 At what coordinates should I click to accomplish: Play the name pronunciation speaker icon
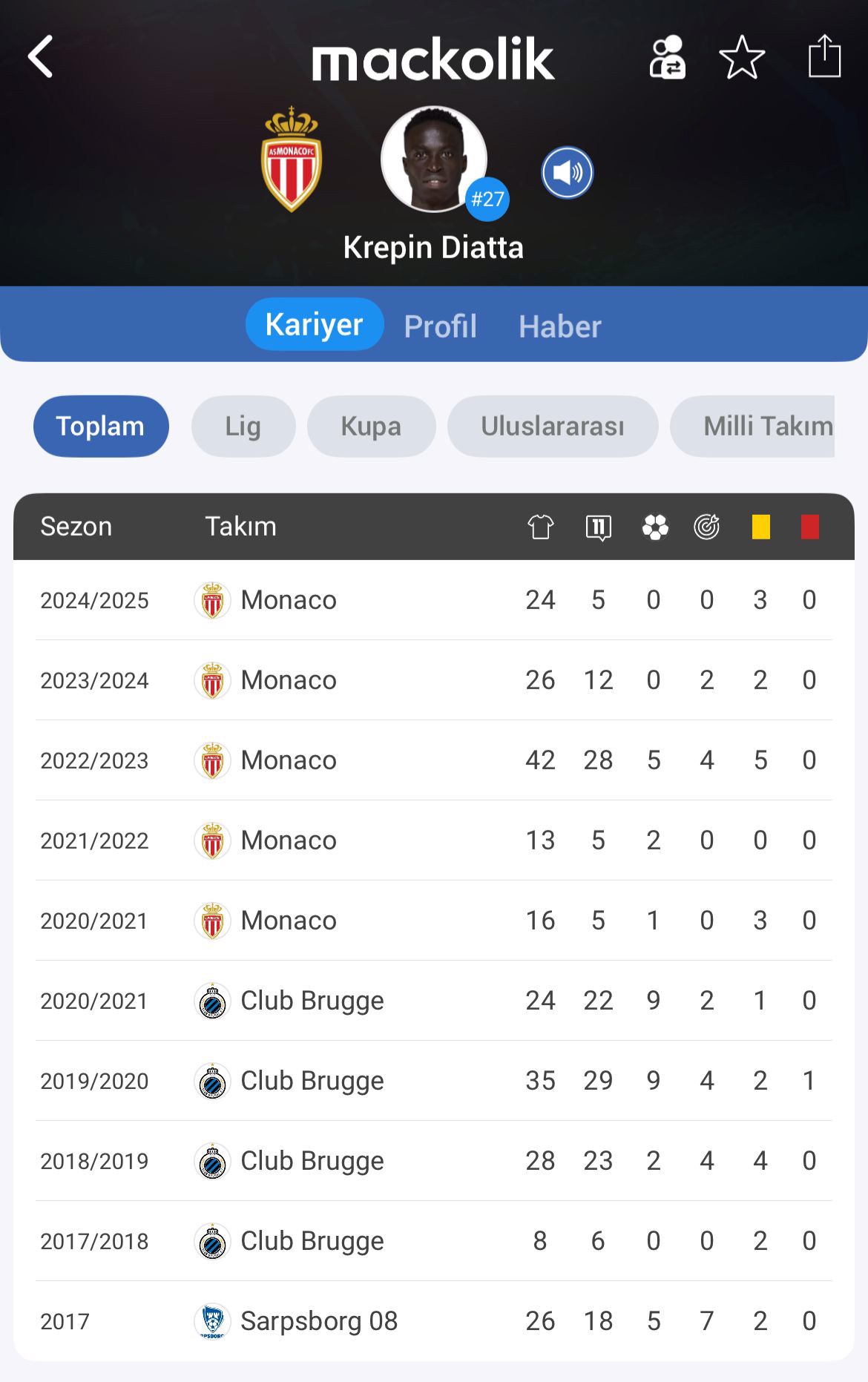pos(568,173)
